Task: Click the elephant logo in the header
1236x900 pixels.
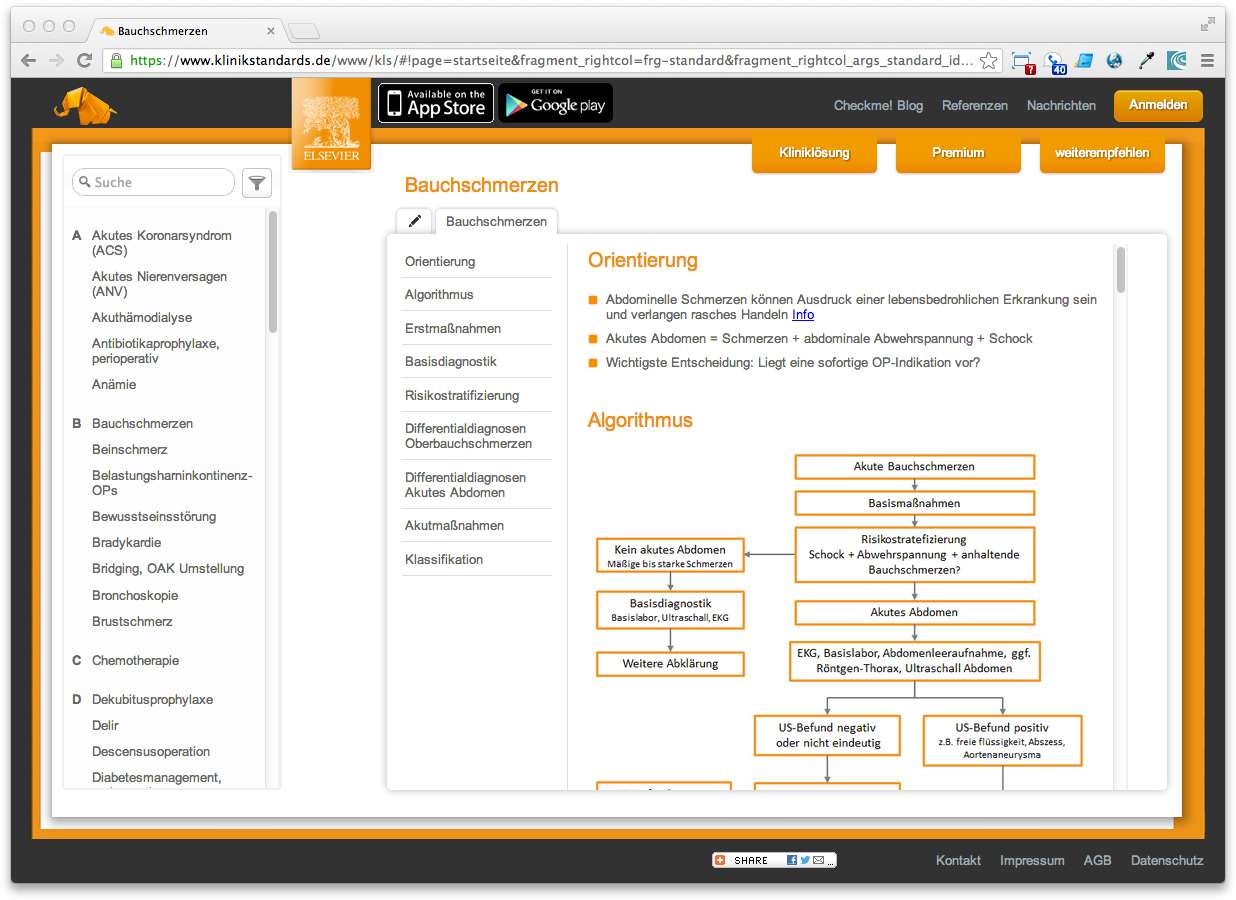Action: tap(85, 105)
